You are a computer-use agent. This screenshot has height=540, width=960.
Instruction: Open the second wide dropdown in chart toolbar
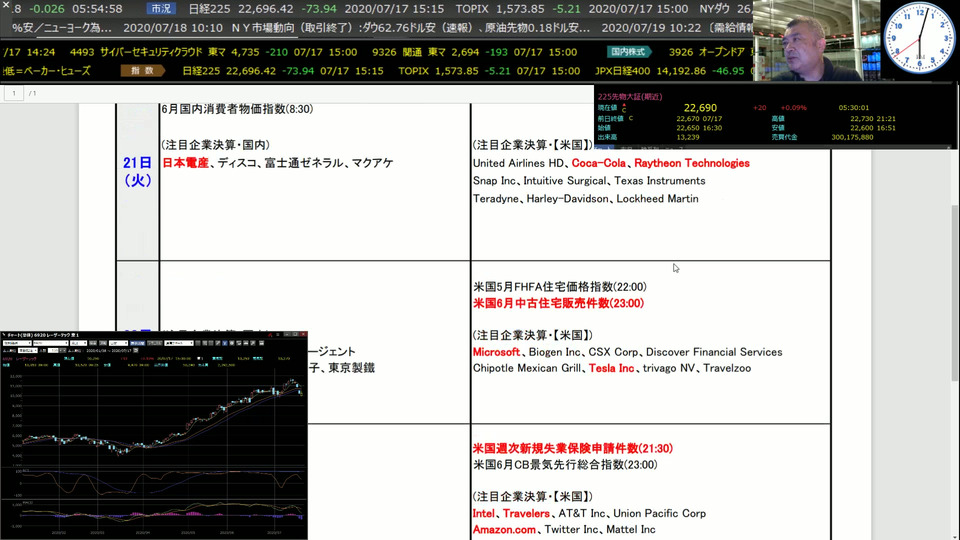coord(51,343)
